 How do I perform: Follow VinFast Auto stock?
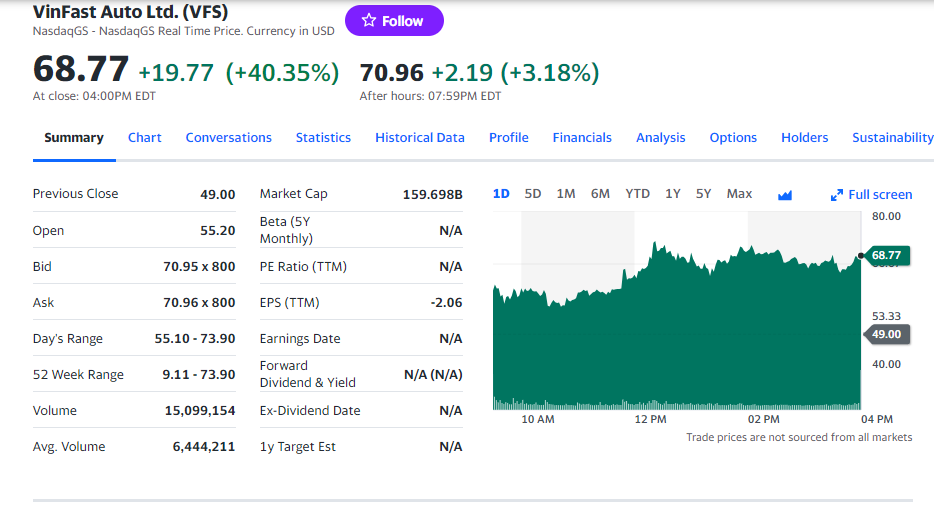pyautogui.click(x=394, y=21)
